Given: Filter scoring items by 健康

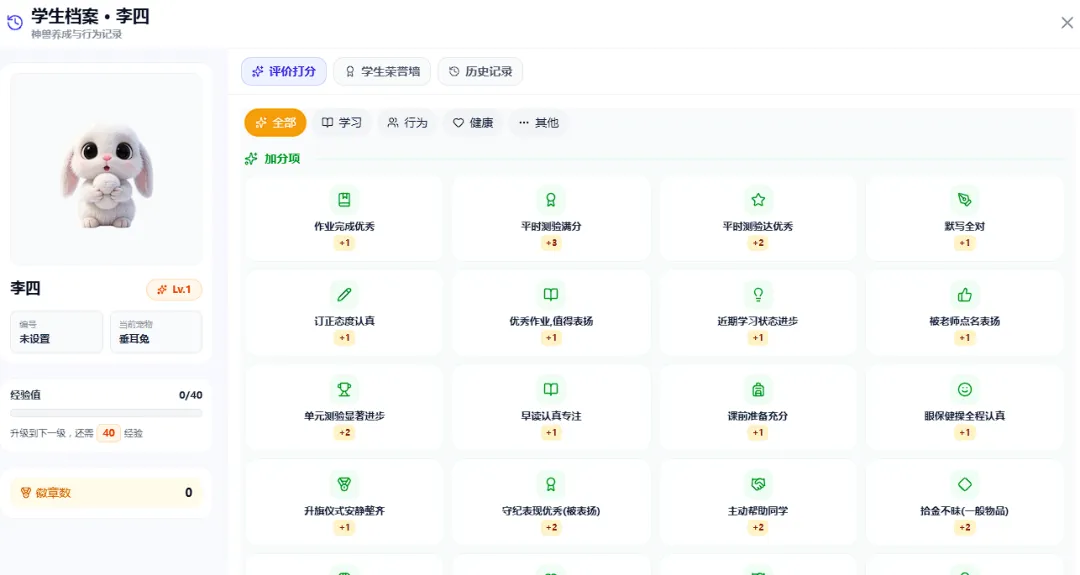Looking at the screenshot, I should [472, 123].
